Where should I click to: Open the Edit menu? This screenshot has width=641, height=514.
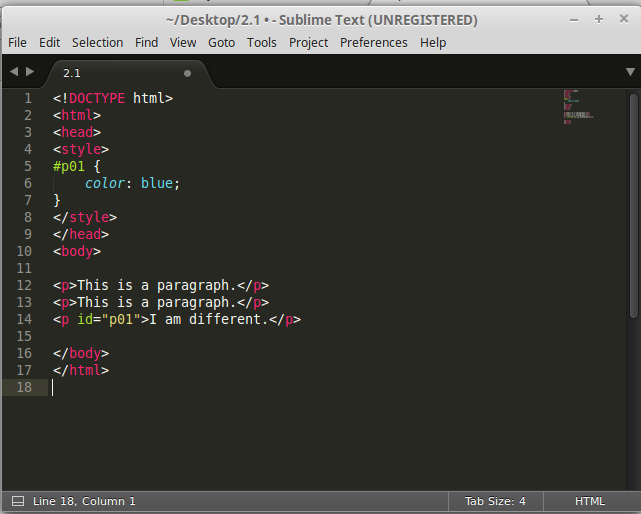49,42
